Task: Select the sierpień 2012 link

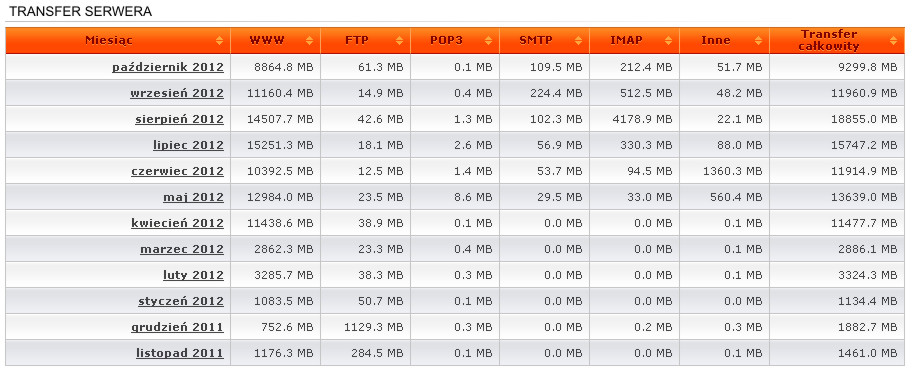Action: [179, 120]
